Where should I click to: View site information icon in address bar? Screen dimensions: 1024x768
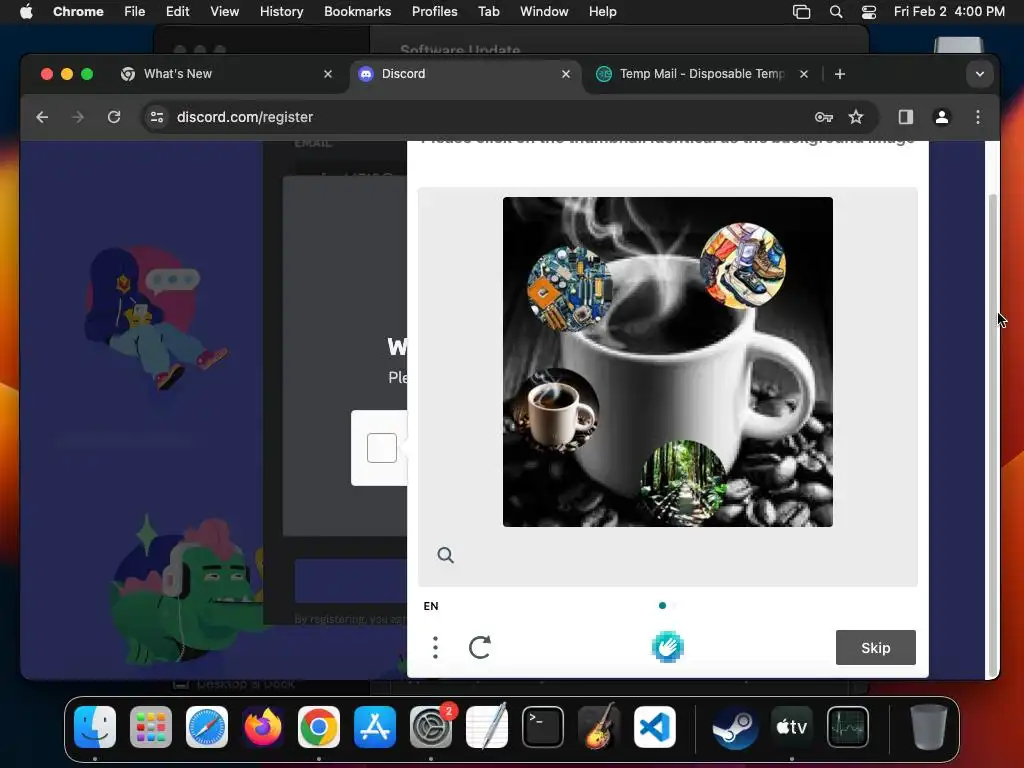pos(157,117)
